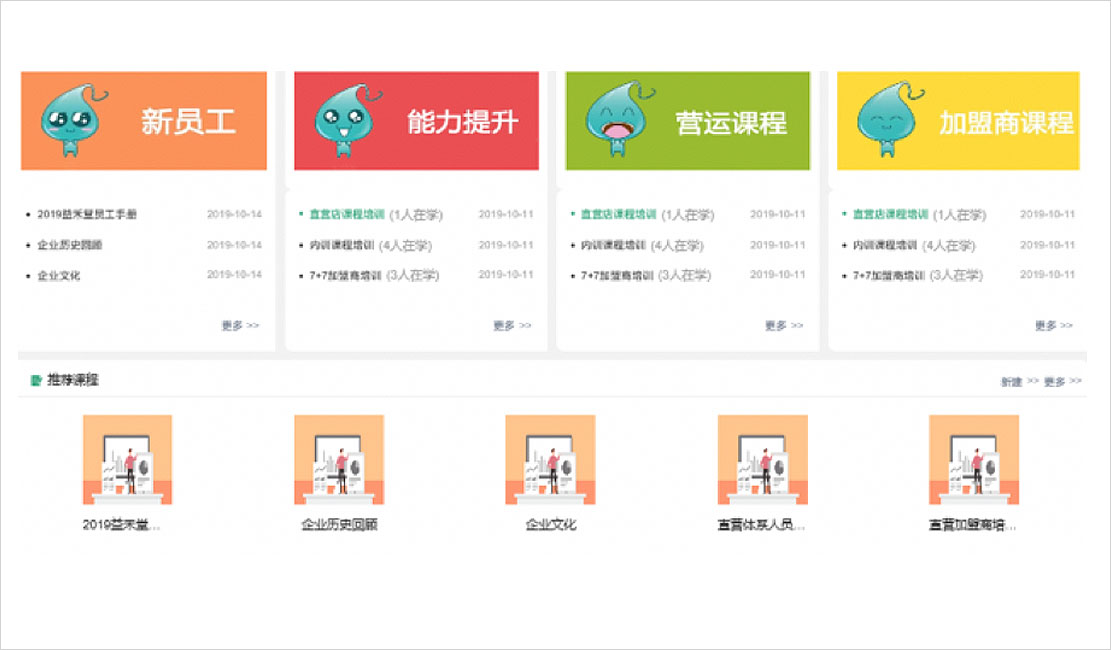
Task: Open the 直营加盟商培 course thumbnail
Action: click(973, 460)
